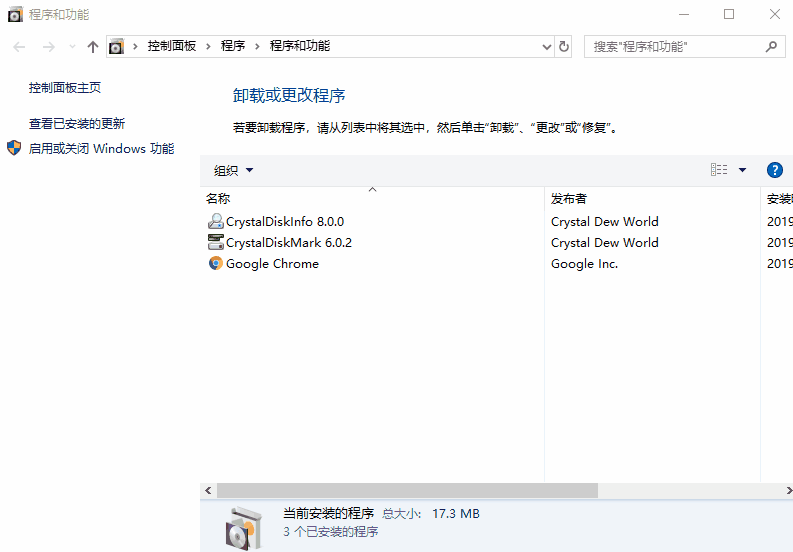Click 控制面板 breadcrumb segment

[x=171, y=46]
